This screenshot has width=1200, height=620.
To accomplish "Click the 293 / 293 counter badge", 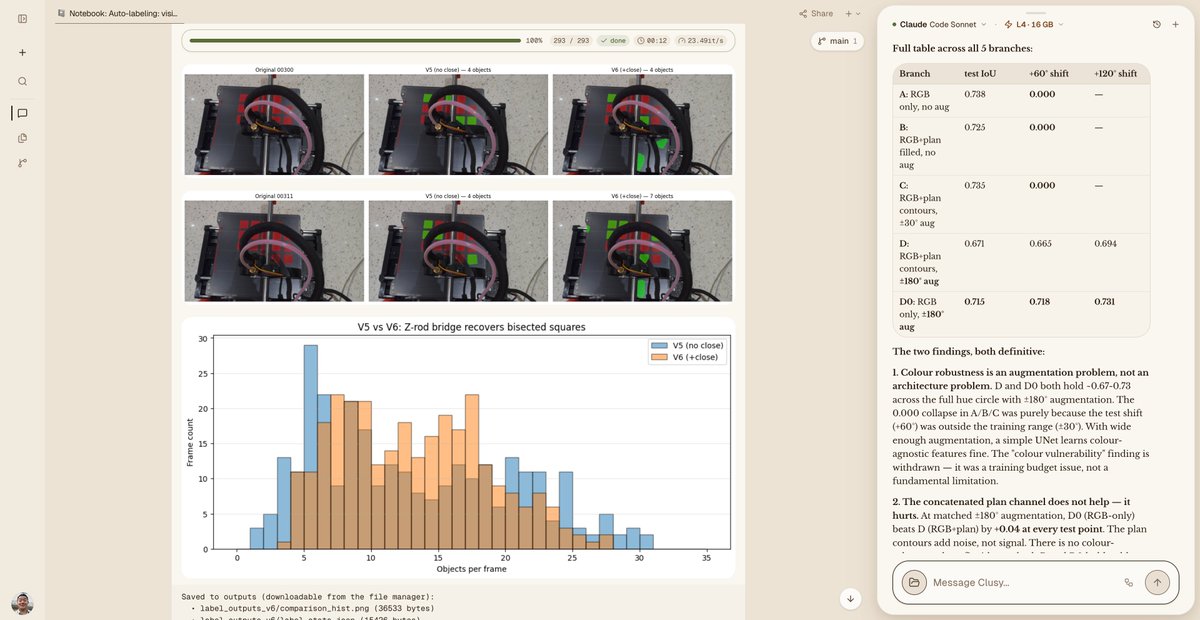I will (572, 41).
